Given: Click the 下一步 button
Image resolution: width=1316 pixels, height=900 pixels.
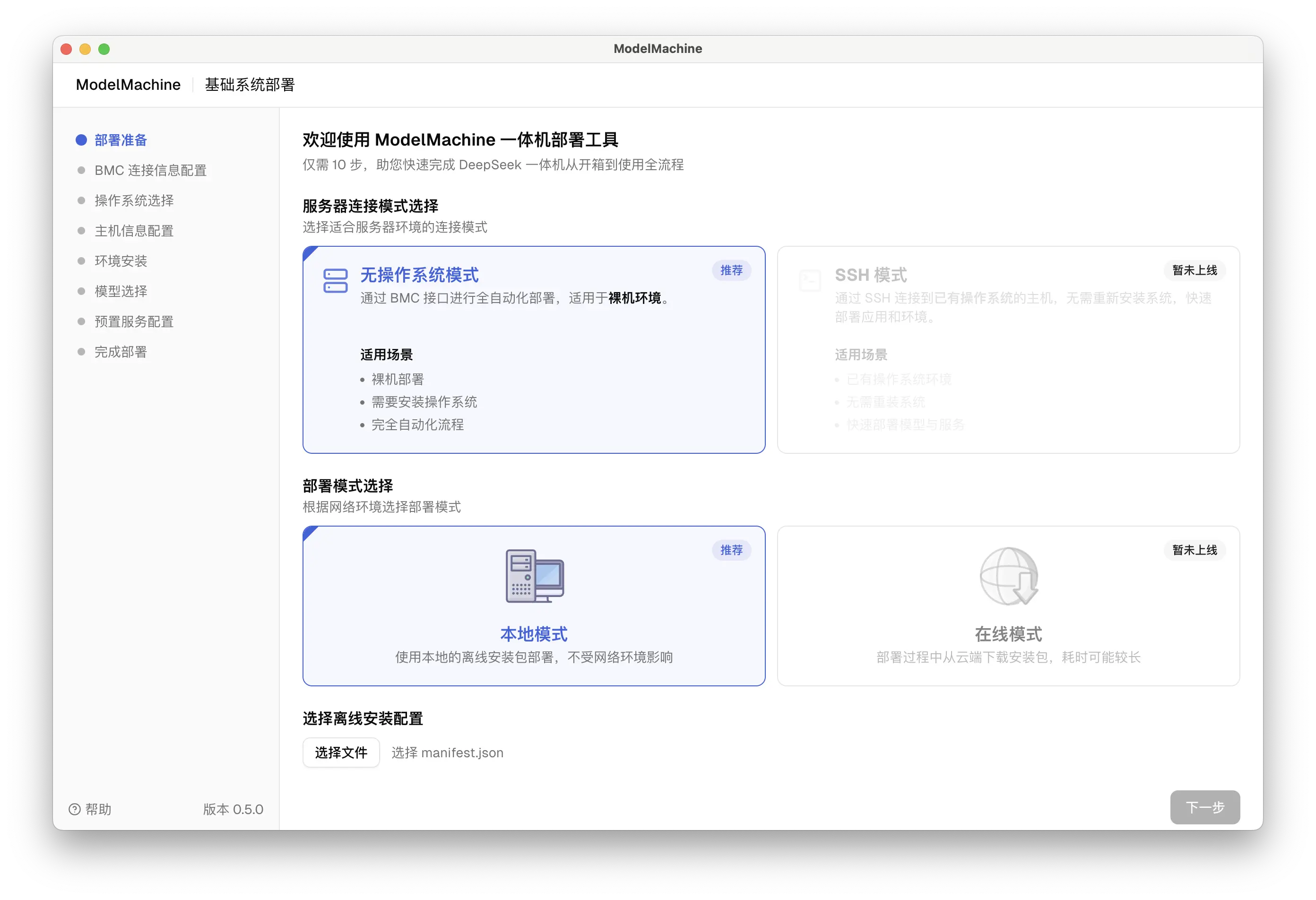Looking at the screenshot, I should [1204, 807].
